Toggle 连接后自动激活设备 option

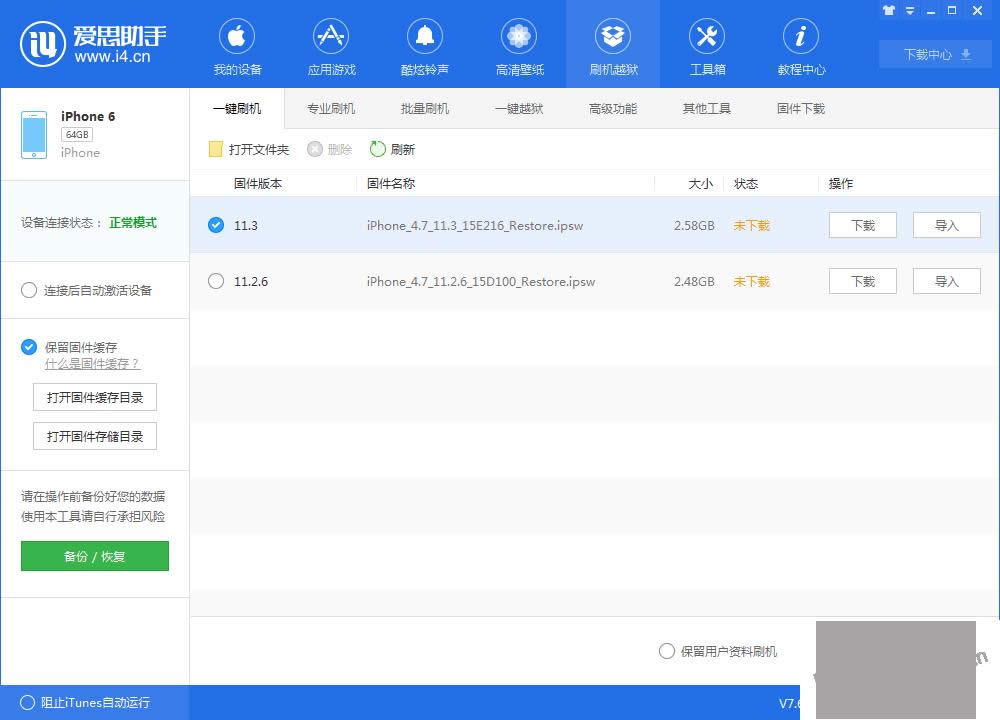29,290
